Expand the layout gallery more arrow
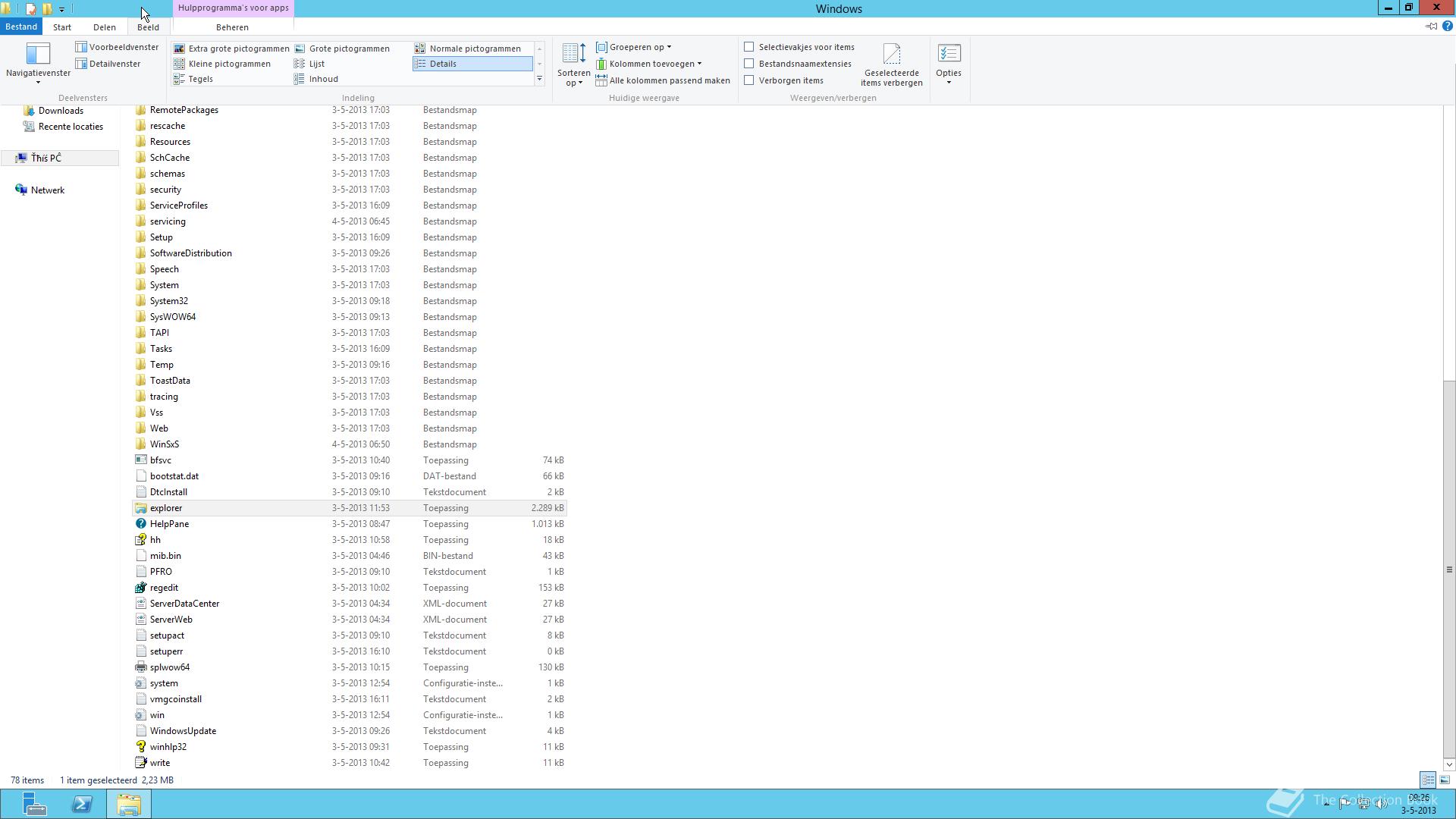 pyautogui.click(x=539, y=79)
